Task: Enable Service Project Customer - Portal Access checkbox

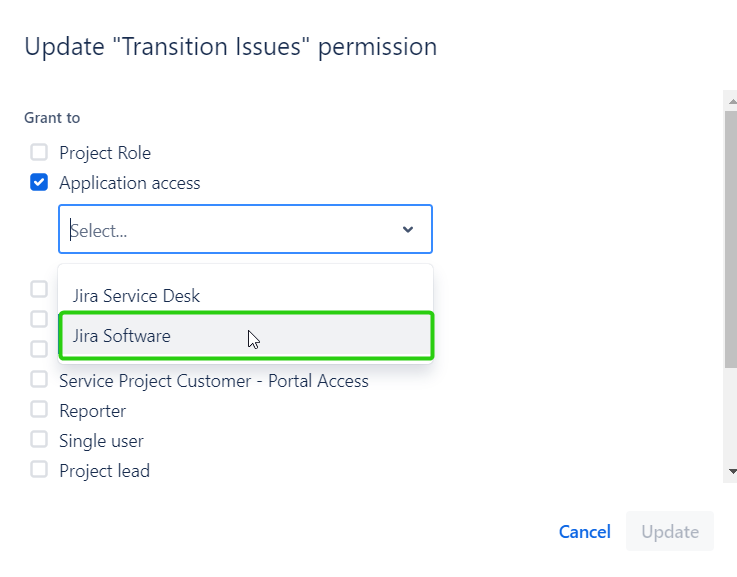Action: coord(39,380)
